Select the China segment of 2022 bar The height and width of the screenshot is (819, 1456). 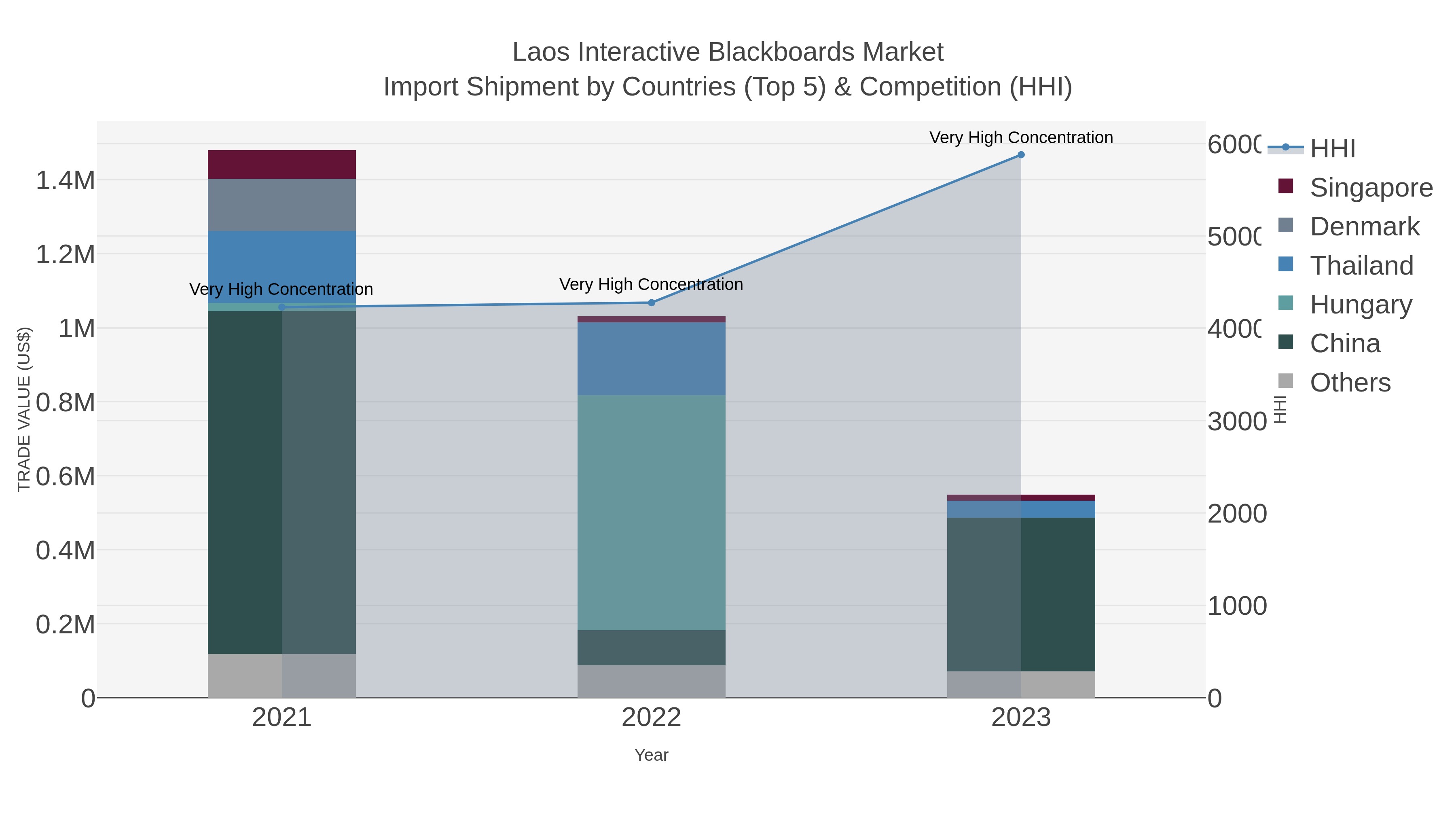[x=651, y=648]
